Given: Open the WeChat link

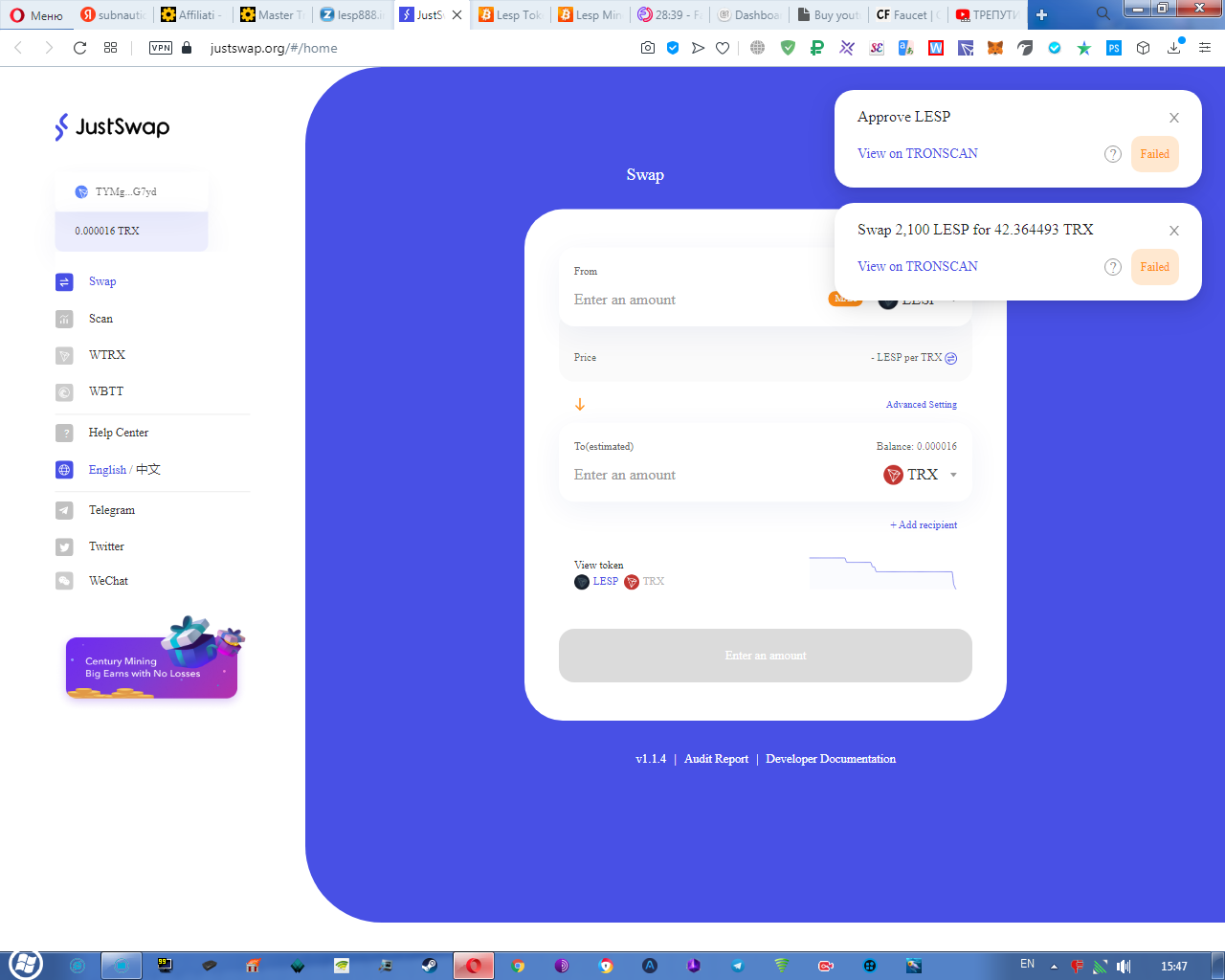Looking at the screenshot, I should pyautogui.click(x=108, y=581).
